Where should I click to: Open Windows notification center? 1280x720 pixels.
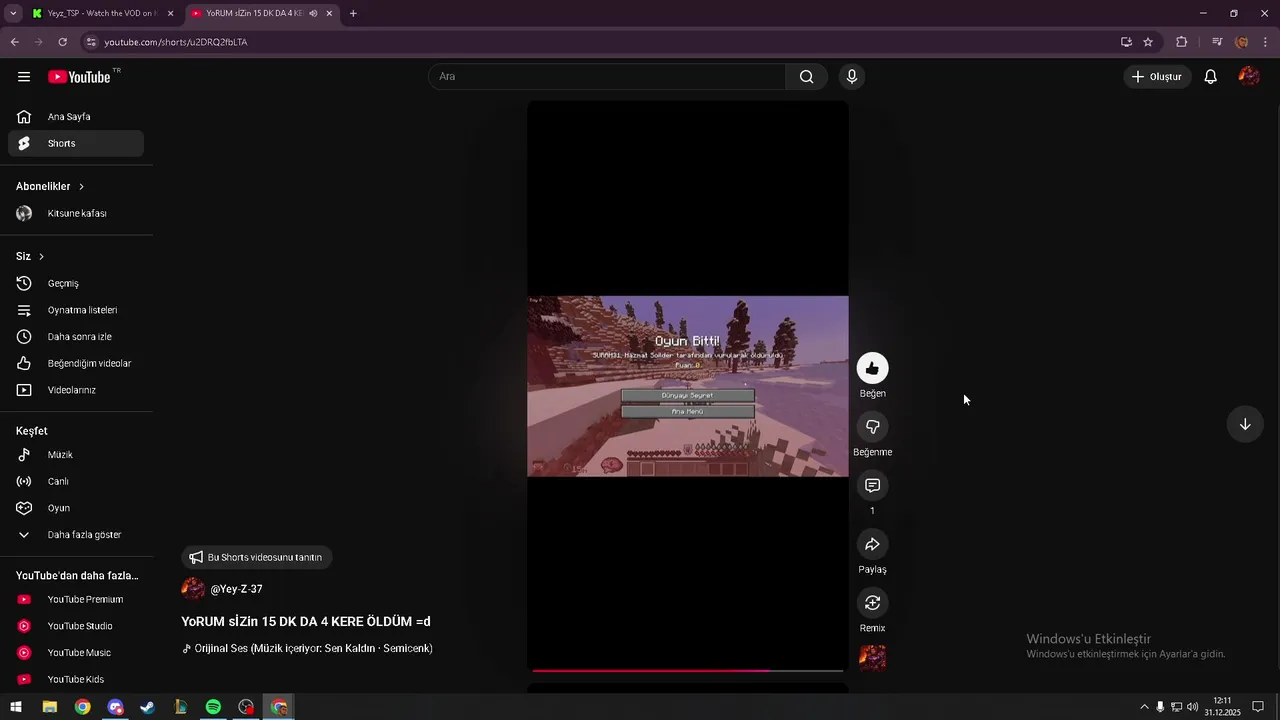(1258, 707)
